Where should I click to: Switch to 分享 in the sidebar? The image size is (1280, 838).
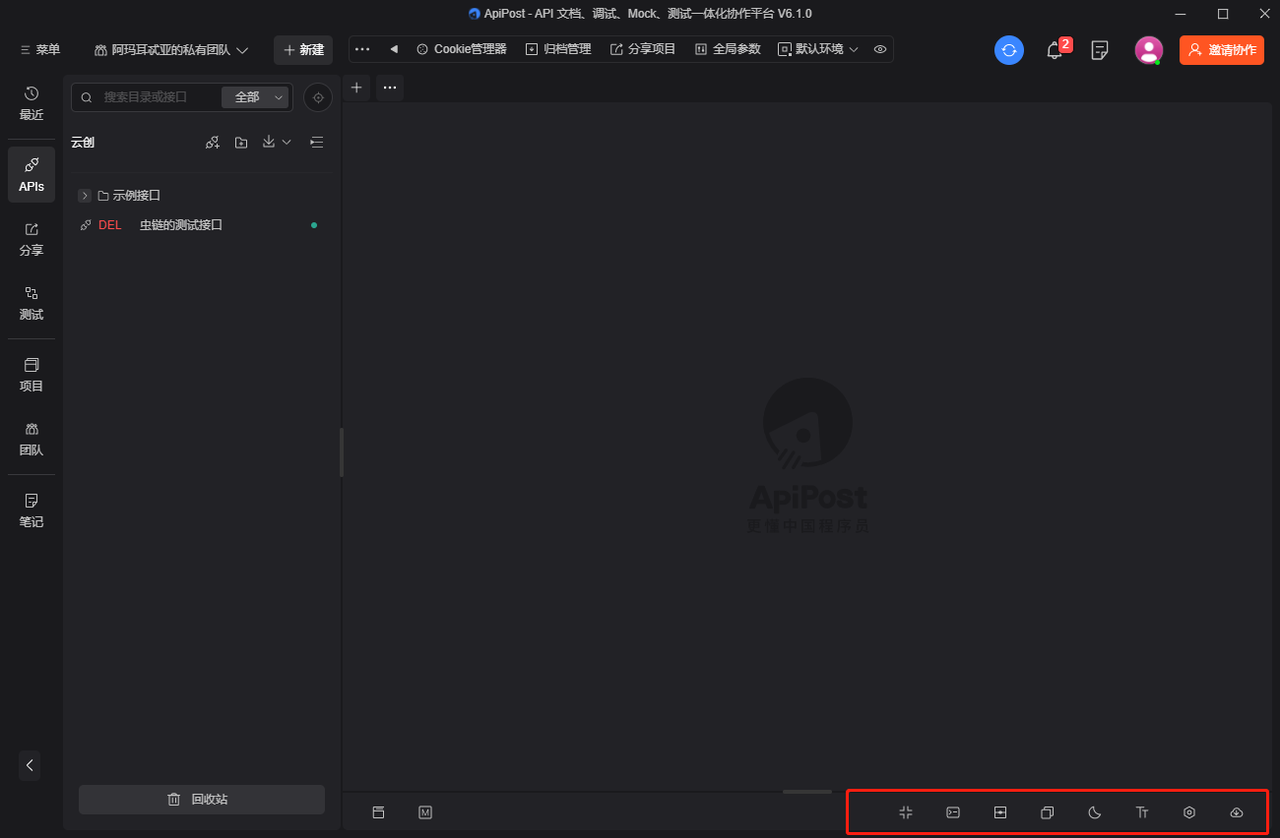click(31, 239)
